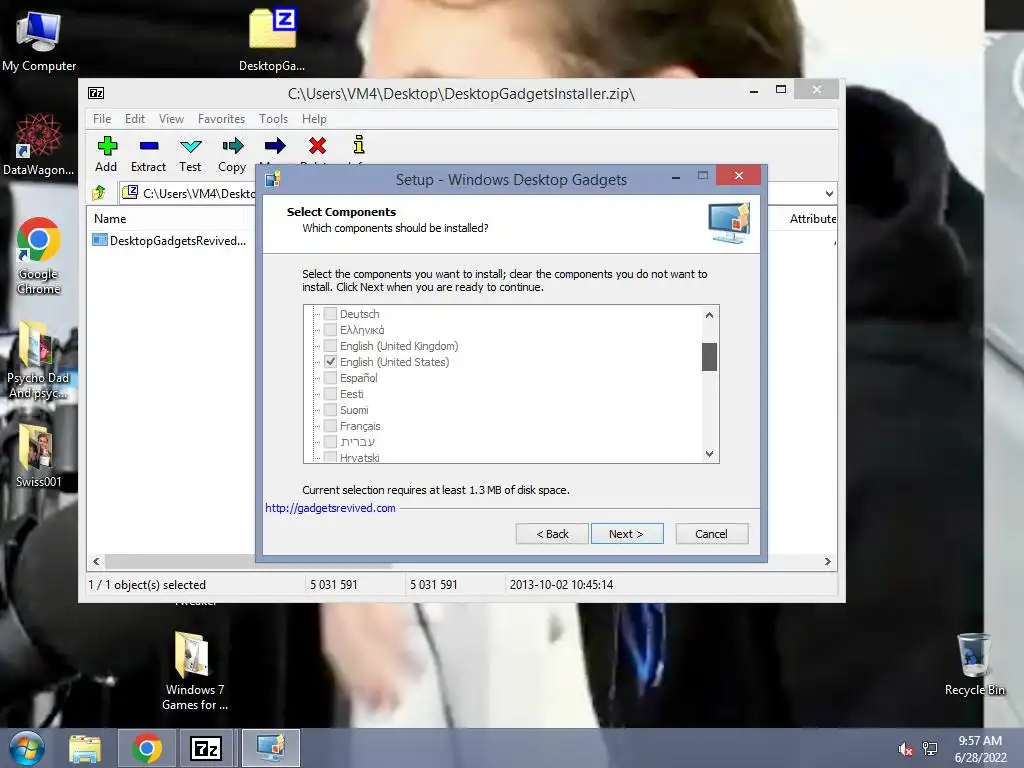Open File Explorer from the taskbar
Viewport: 1024px width, 768px height.
(x=85, y=748)
